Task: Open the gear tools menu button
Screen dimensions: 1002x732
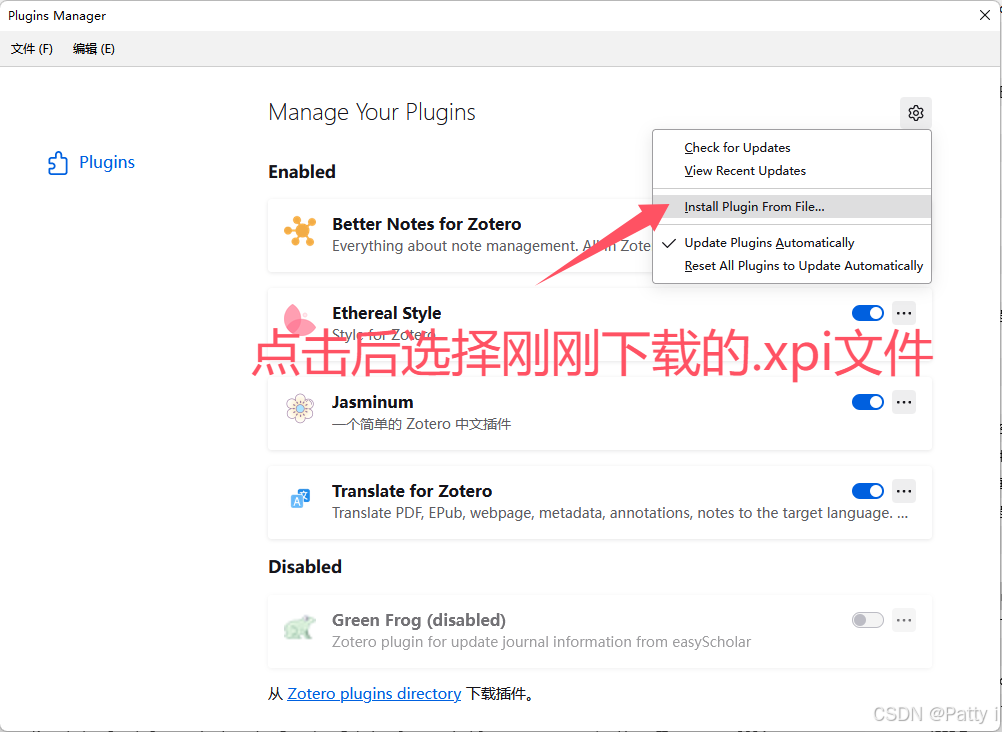Action: 916,113
